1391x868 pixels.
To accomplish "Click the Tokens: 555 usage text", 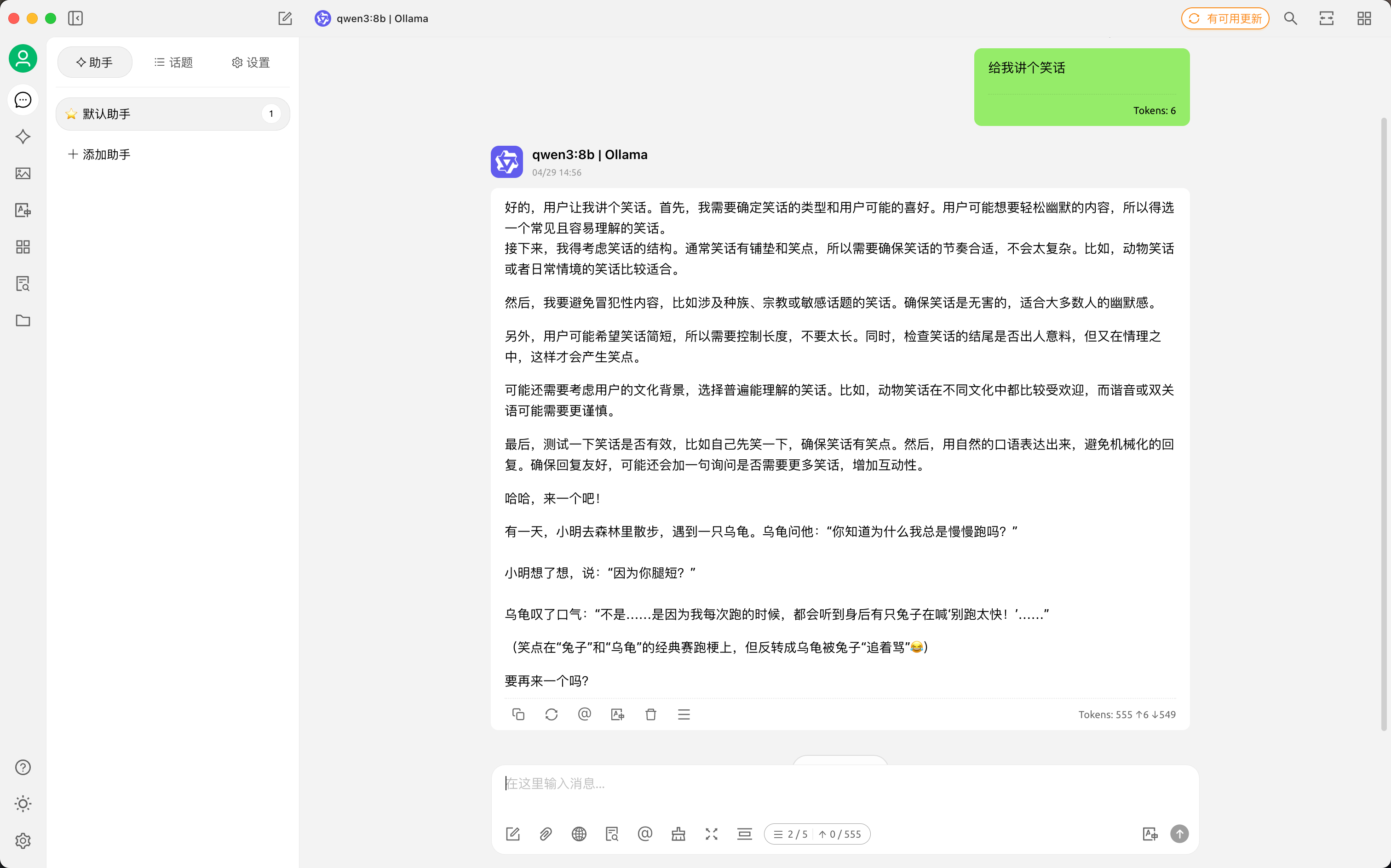I will click(1127, 714).
